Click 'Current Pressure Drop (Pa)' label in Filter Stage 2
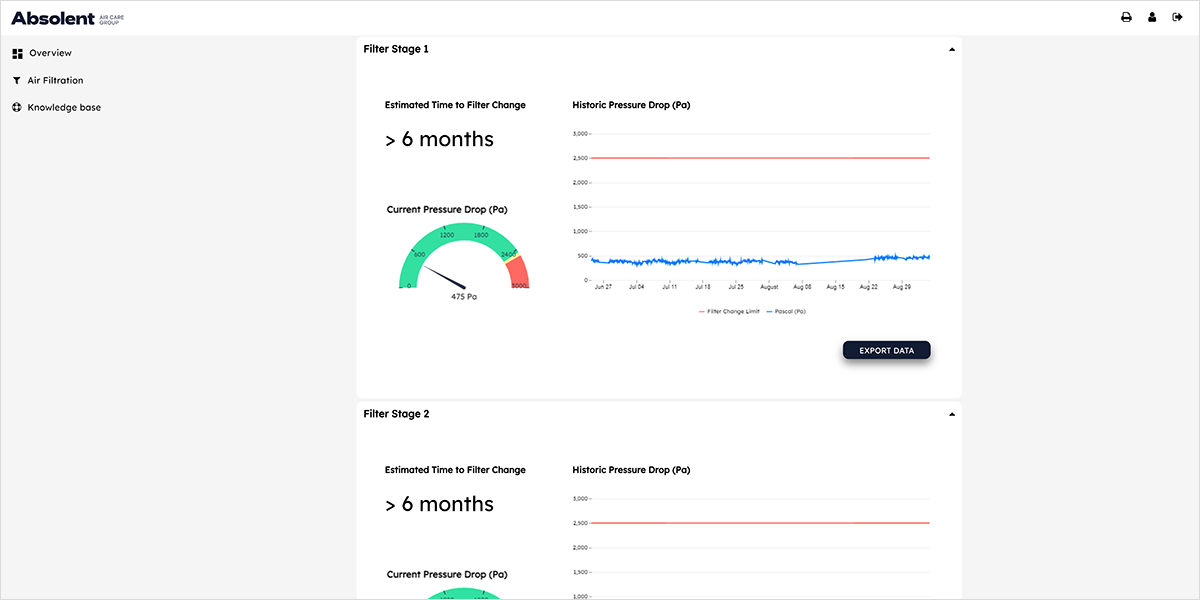The image size is (1200, 600). 447,575
